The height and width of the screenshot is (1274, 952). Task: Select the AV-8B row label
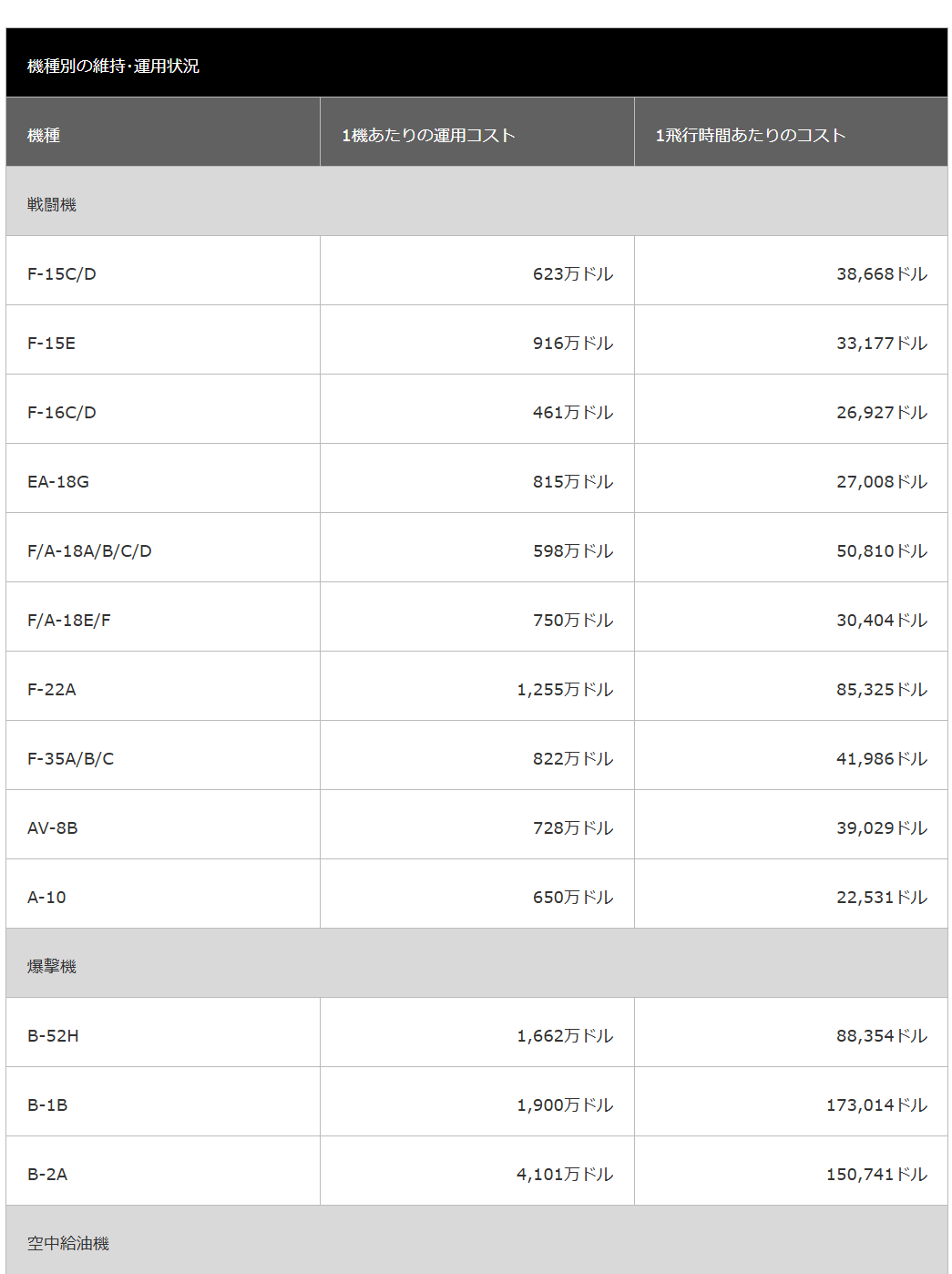coord(53,827)
